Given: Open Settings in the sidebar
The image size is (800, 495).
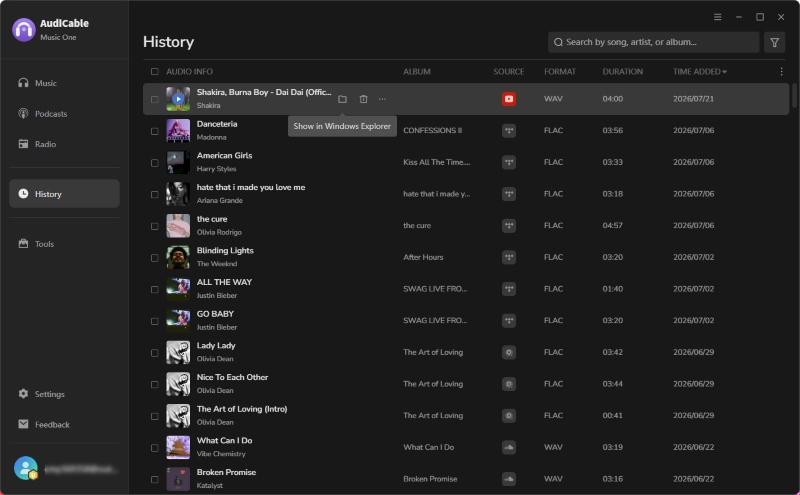Looking at the screenshot, I should [64, 393].
